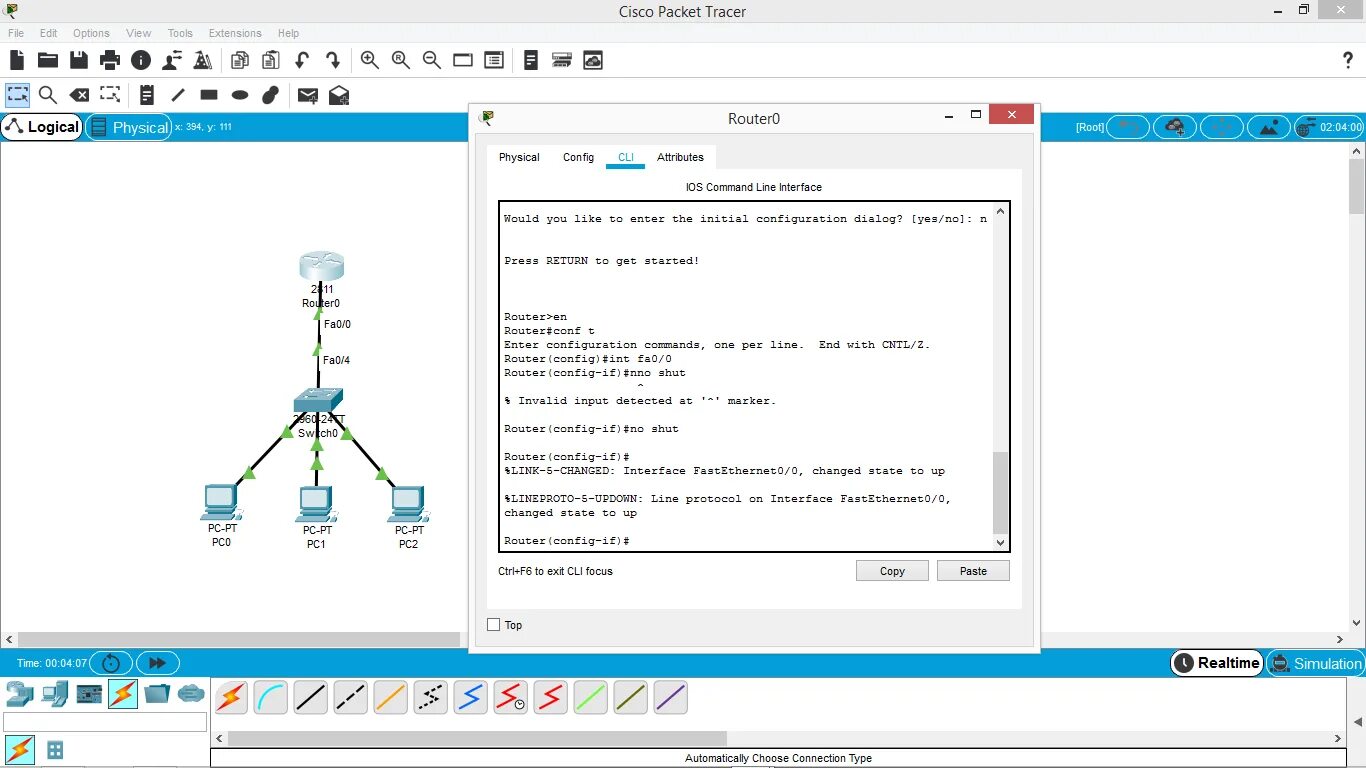Select the Components category icon
The height and width of the screenshot is (768, 1366).
pyautogui.click(x=89, y=692)
